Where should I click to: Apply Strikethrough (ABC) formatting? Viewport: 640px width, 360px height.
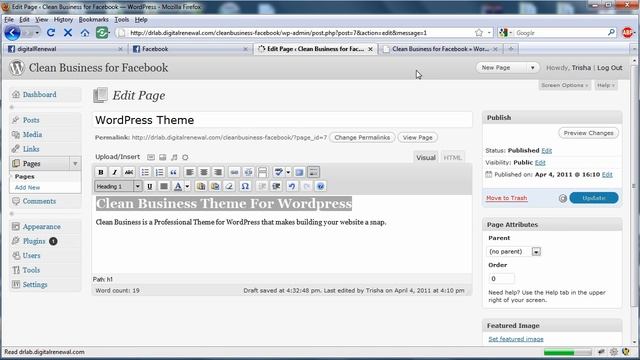tap(129, 172)
